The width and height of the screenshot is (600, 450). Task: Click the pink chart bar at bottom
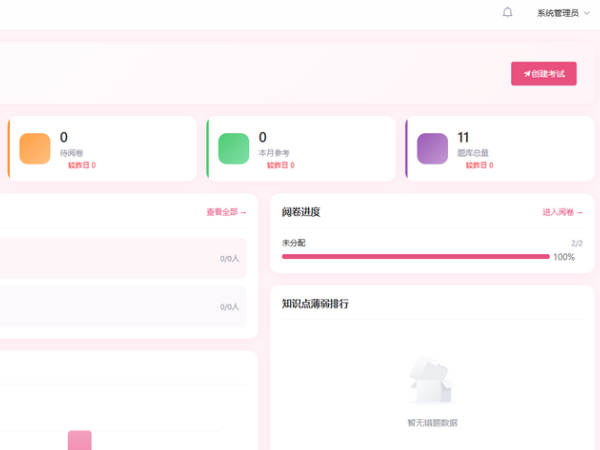coord(80,440)
